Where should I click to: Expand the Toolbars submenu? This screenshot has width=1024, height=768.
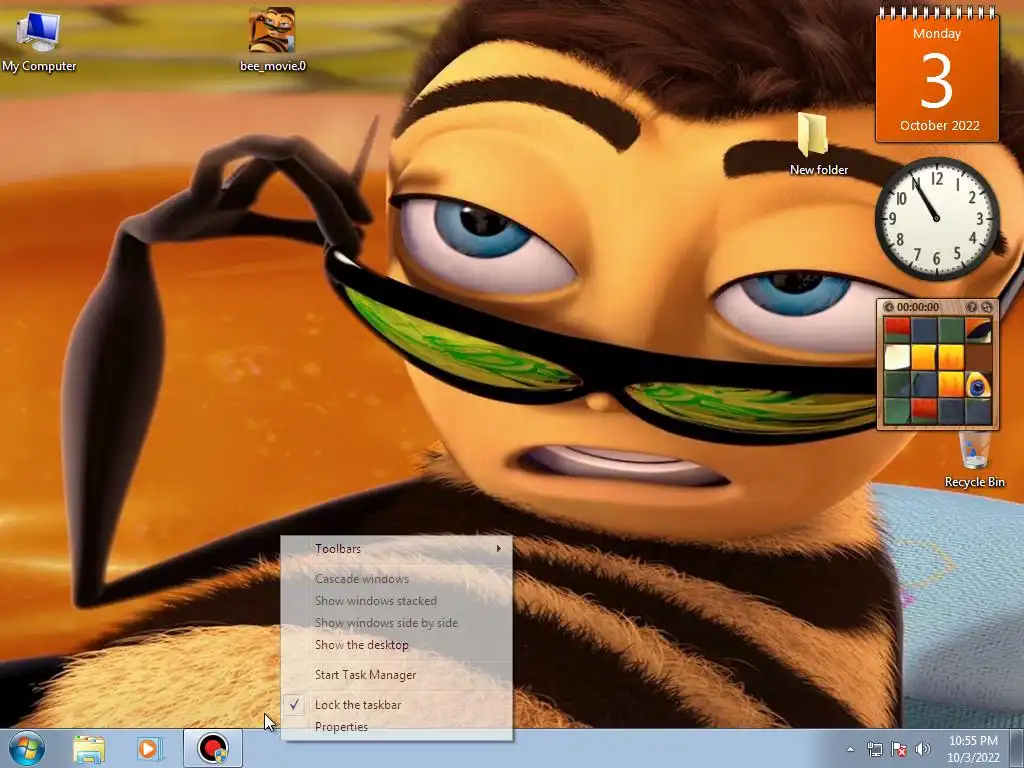tap(396, 549)
